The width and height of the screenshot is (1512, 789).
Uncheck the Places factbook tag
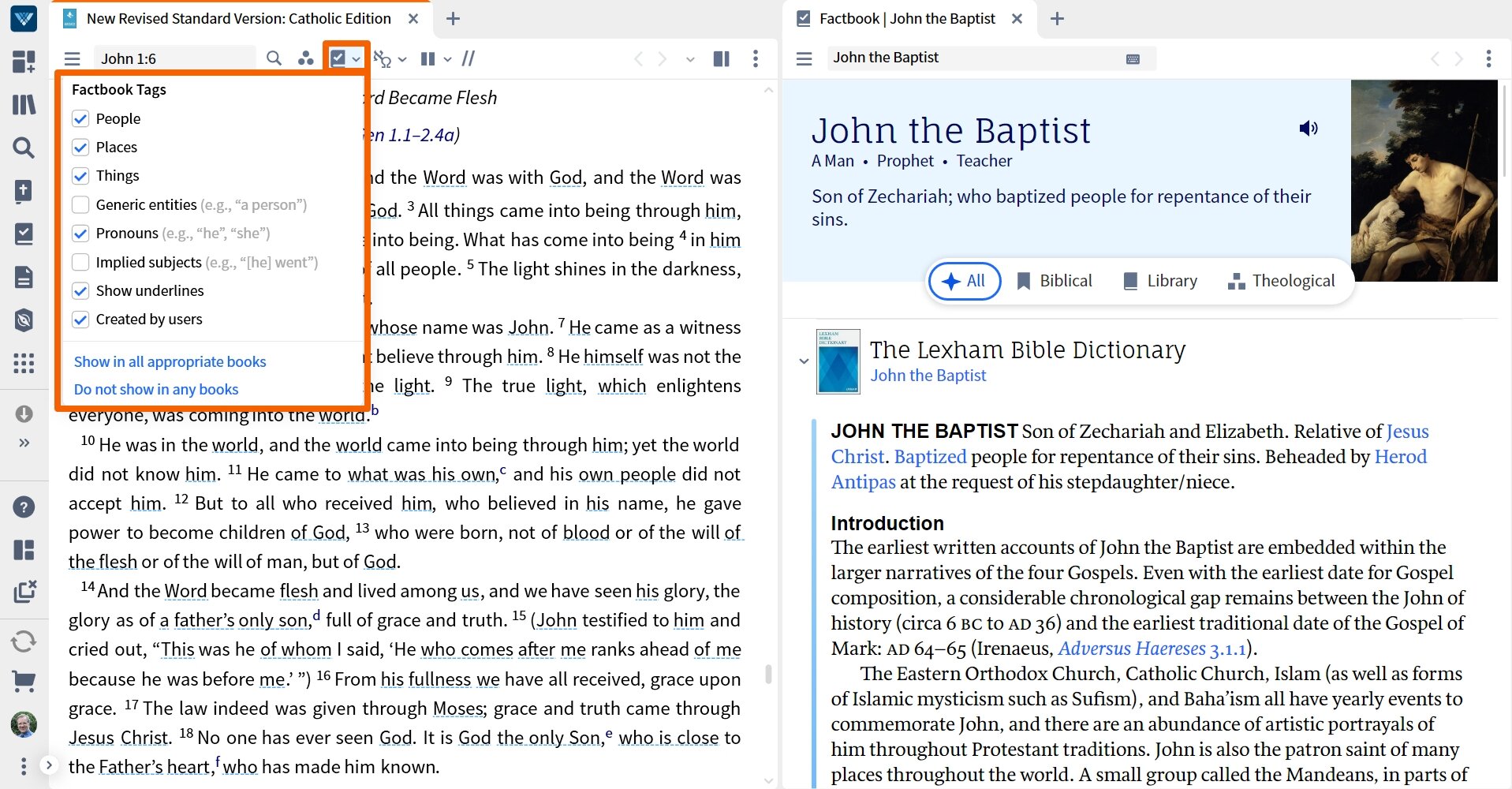(80, 147)
